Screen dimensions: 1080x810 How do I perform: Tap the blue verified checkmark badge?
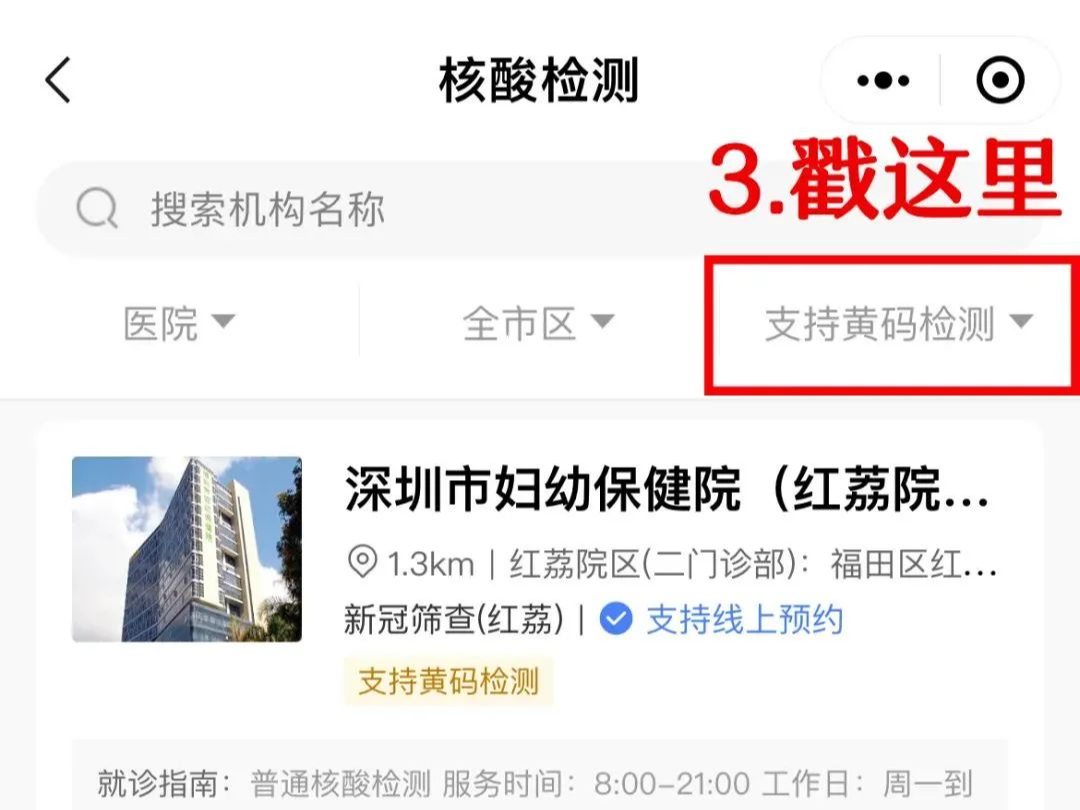[616, 619]
